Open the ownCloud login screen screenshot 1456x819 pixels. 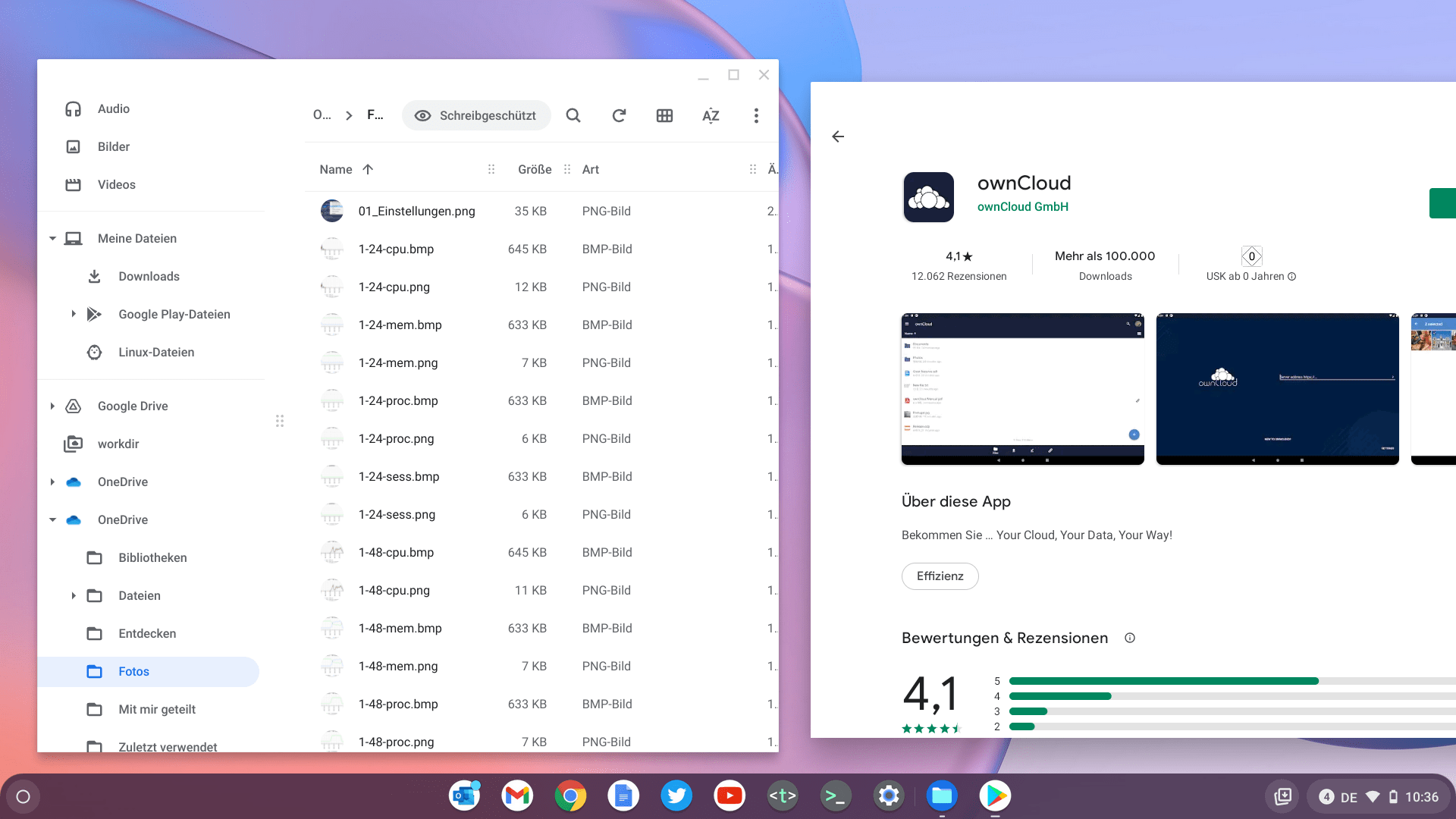click(x=1277, y=389)
